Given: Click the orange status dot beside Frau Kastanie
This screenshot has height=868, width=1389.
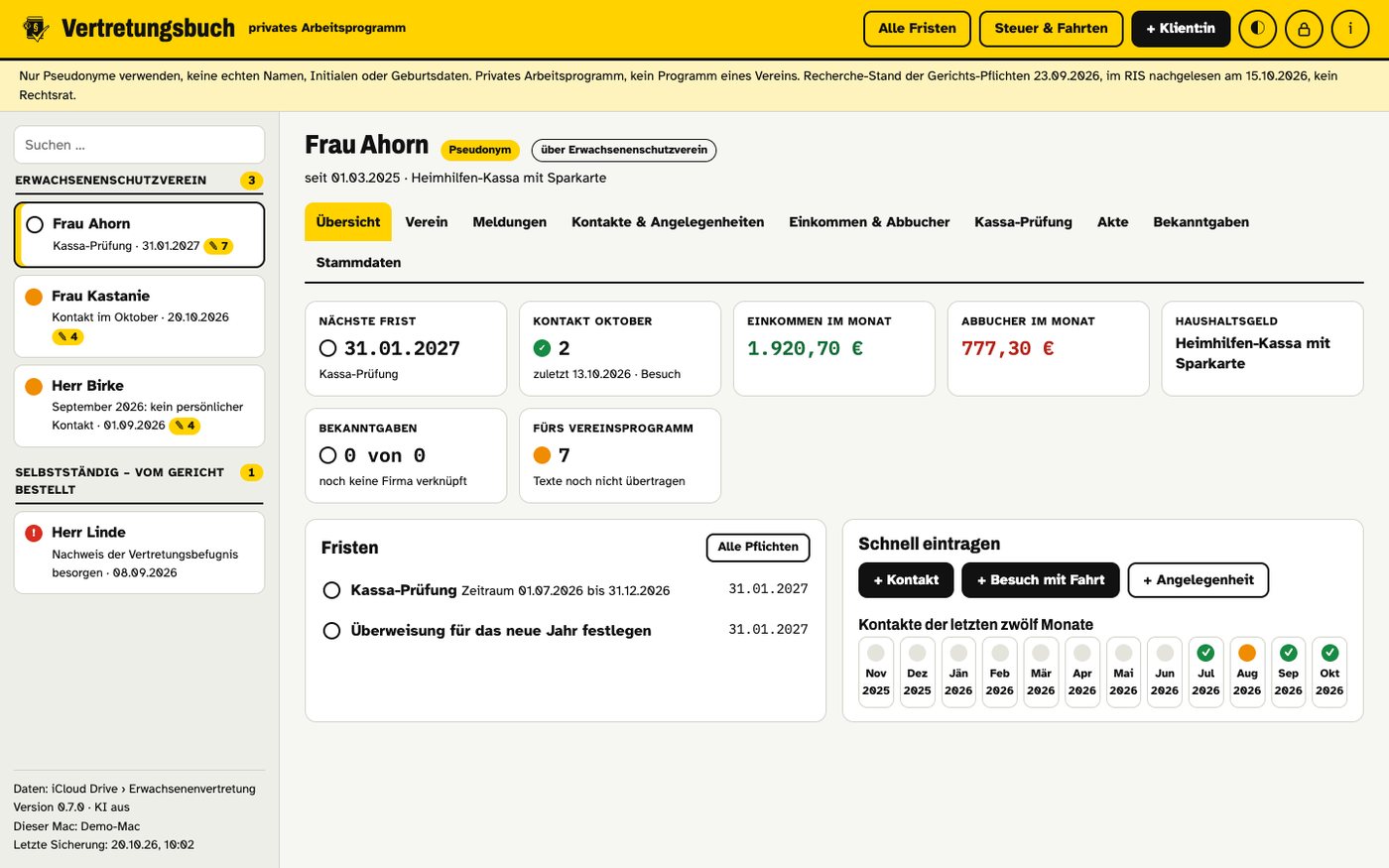Looking at the screenshot, I should tap(34, 297).
